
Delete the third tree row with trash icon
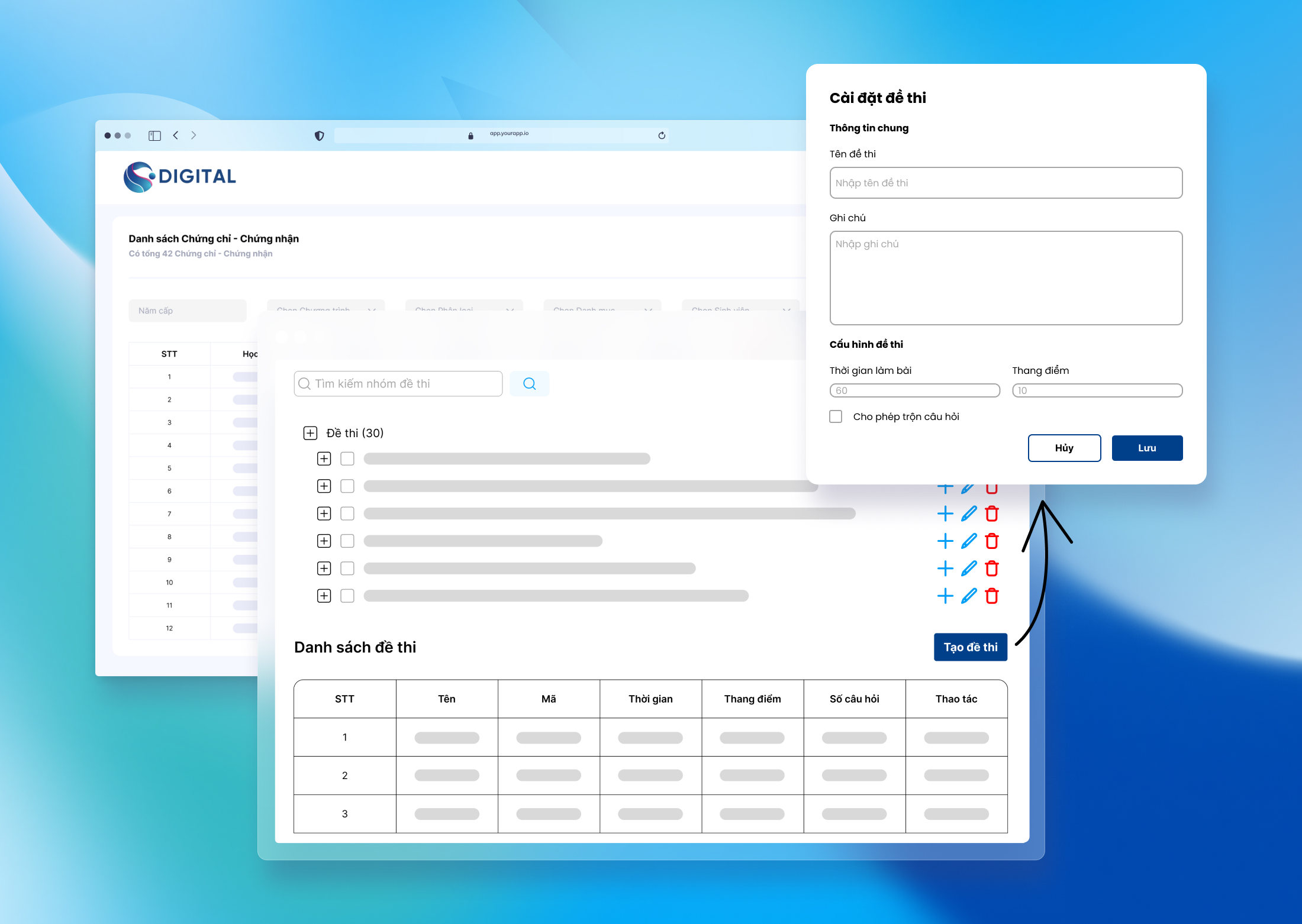coord(992,513)
